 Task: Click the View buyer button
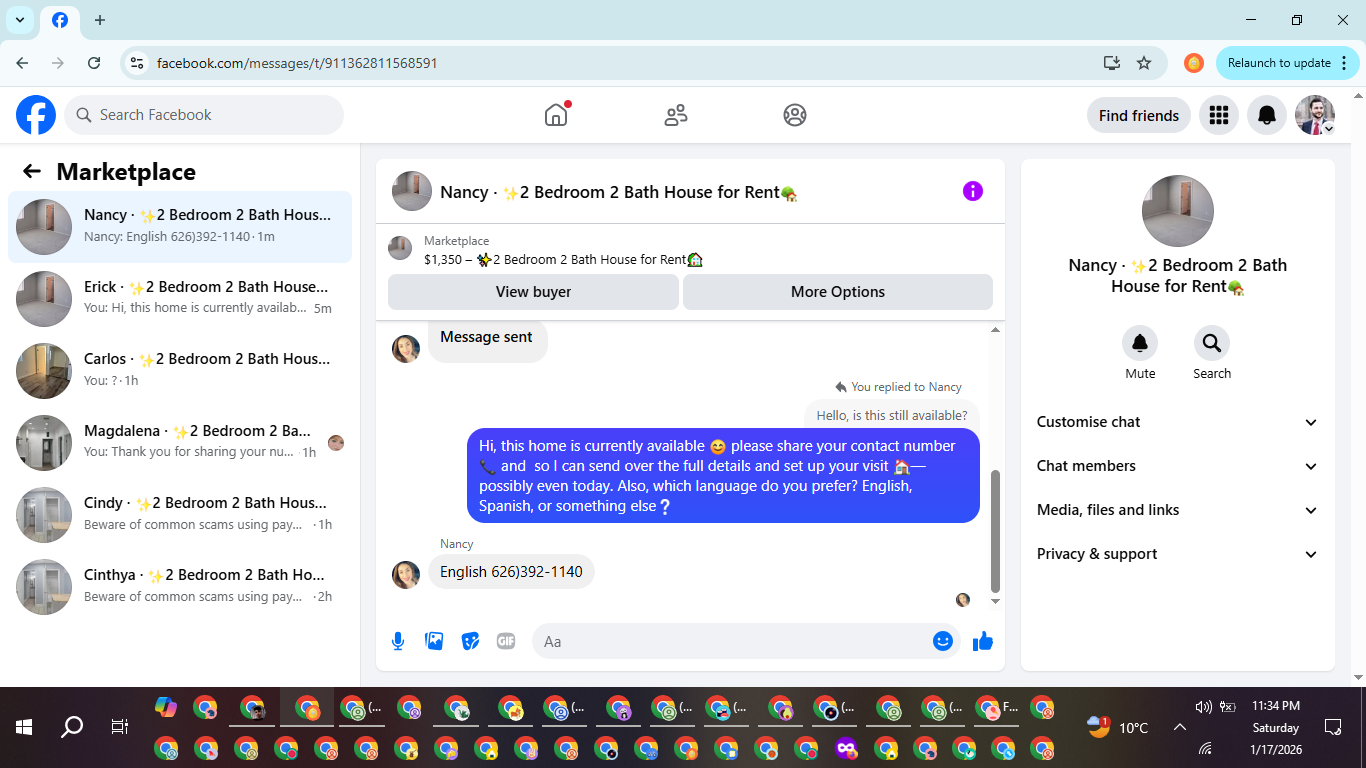(x=533, y=292)
